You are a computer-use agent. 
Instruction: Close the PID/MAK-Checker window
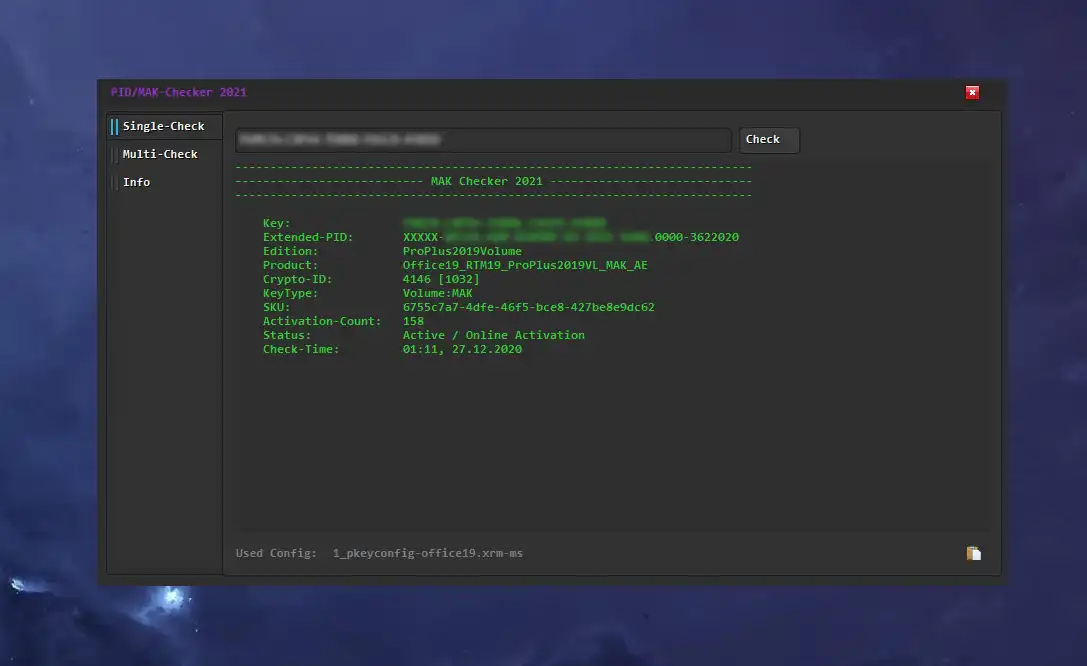pyautogui.click(x=972, y=92)
